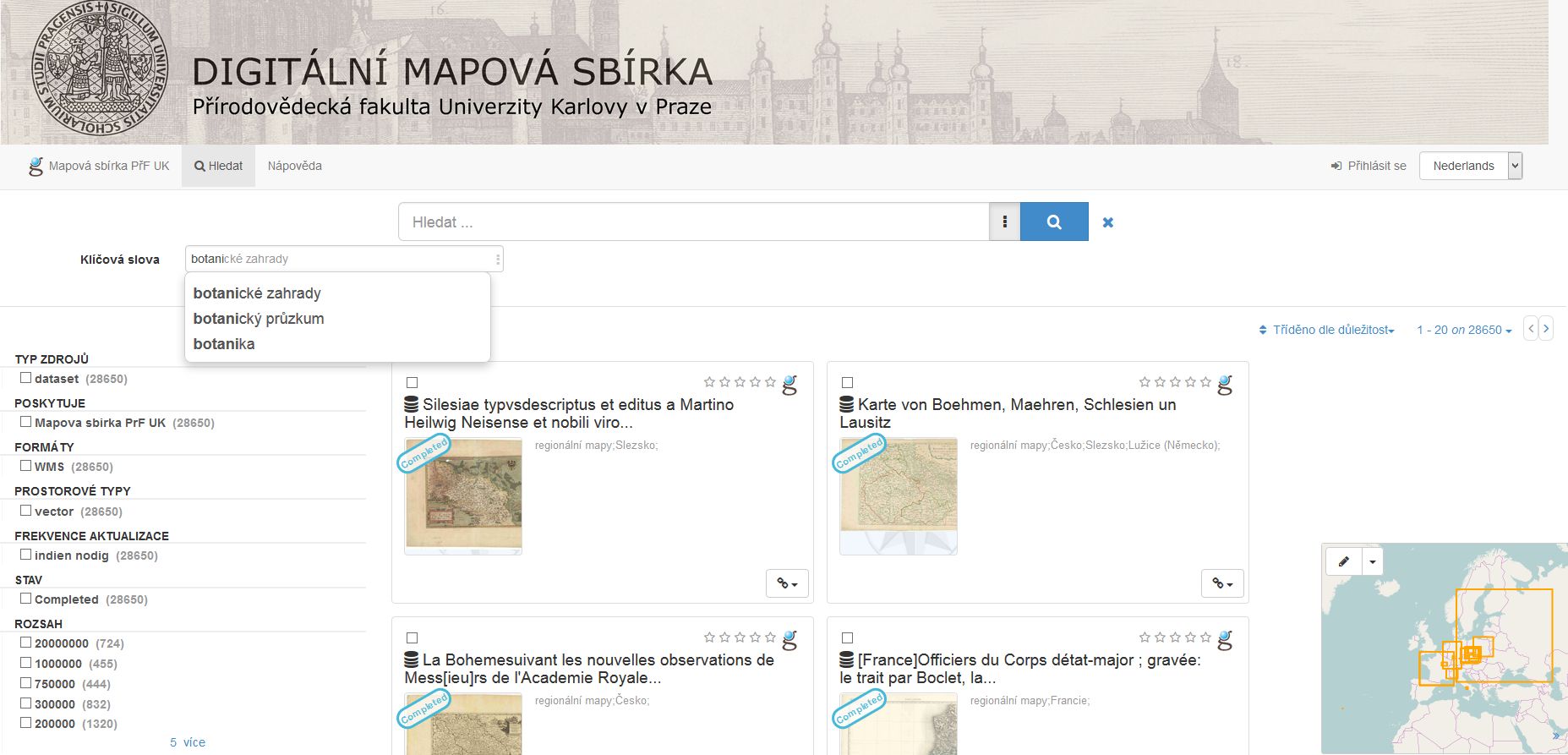Check the Completed status filter
This screenshot has height=755, width=1568.
tap(26, 598)
